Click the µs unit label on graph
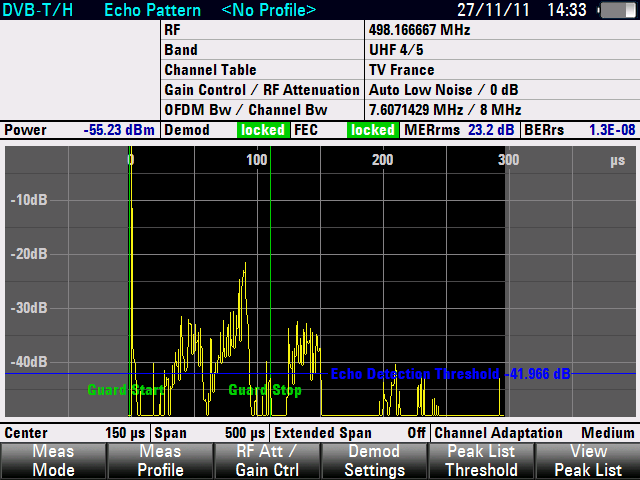The image size is (640, 480). click(618, 160)
